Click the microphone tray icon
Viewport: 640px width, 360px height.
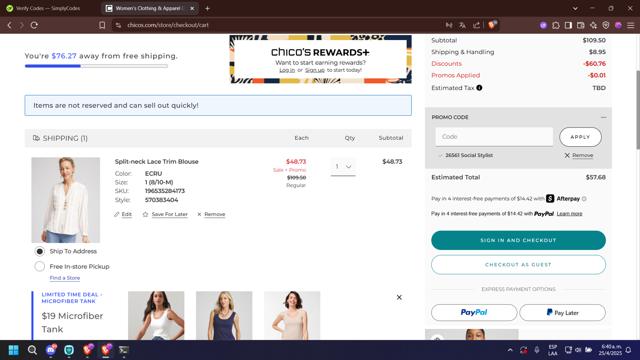pos(537,350)
